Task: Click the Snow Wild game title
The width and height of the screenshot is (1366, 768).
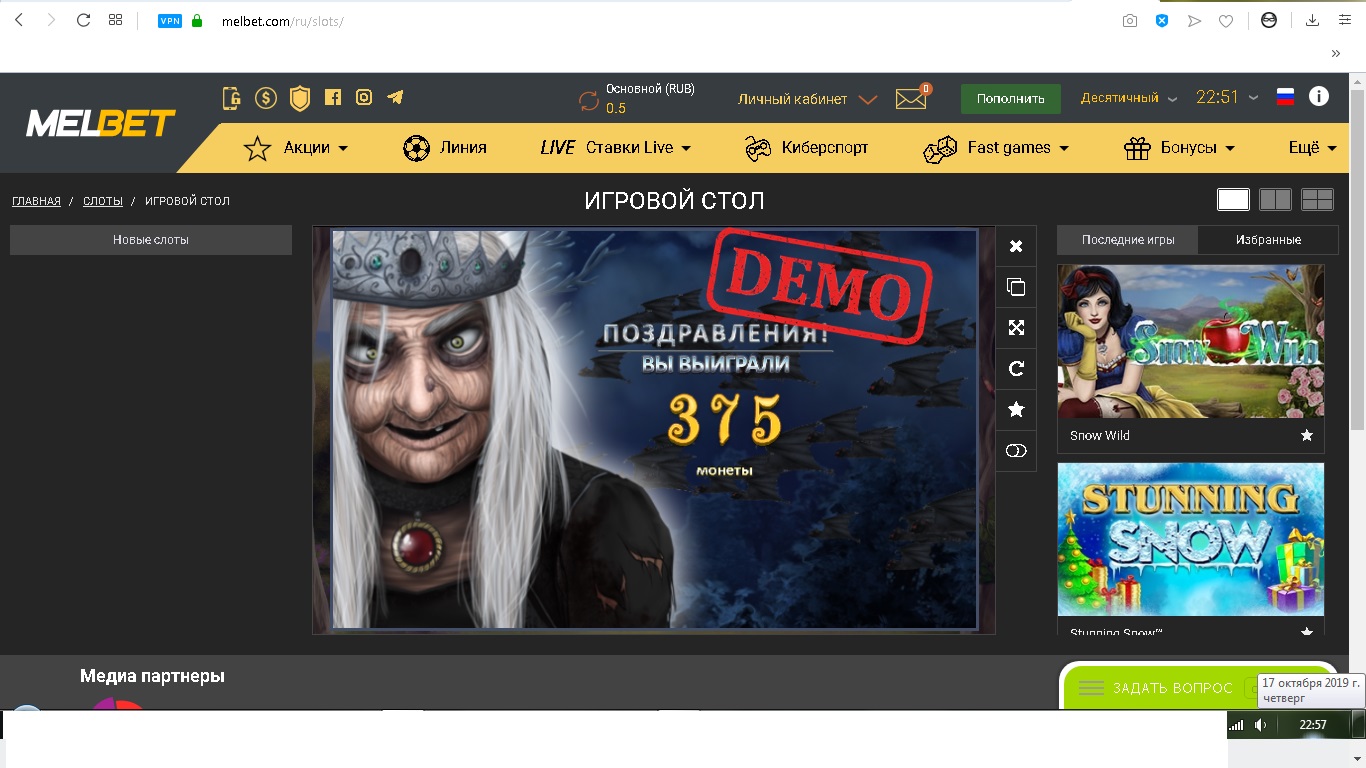Action: click(1100, 436)
